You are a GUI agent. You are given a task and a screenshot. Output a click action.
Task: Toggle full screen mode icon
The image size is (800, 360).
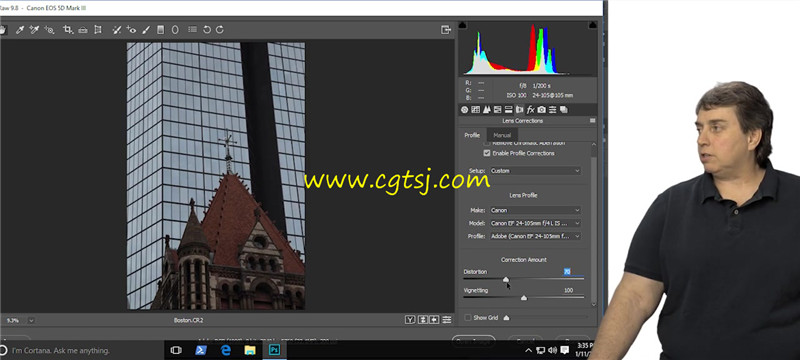[x=446, y=30]
